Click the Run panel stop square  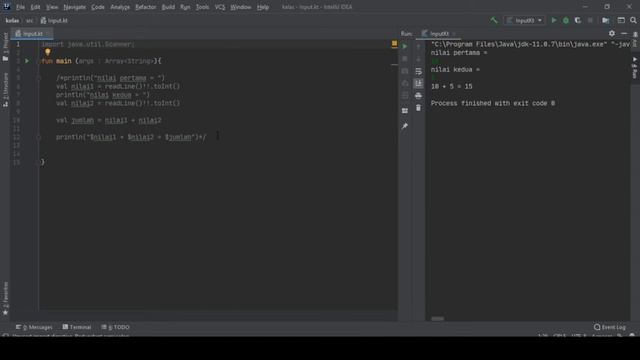click(405, 58)
